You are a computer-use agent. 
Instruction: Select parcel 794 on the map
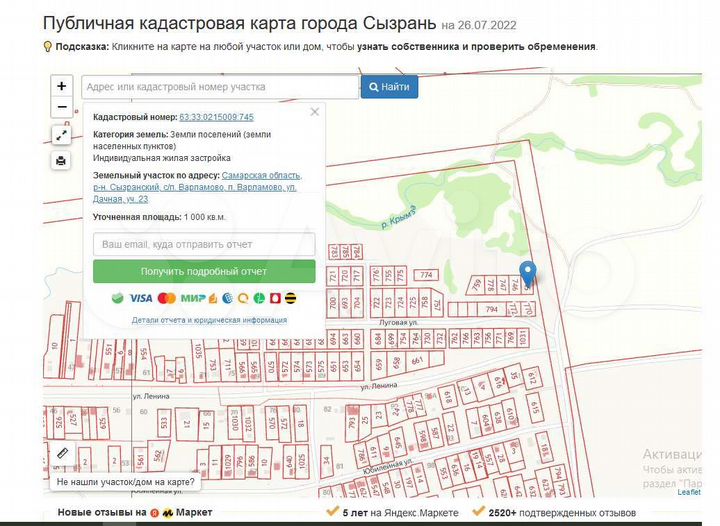coord(491,309)
